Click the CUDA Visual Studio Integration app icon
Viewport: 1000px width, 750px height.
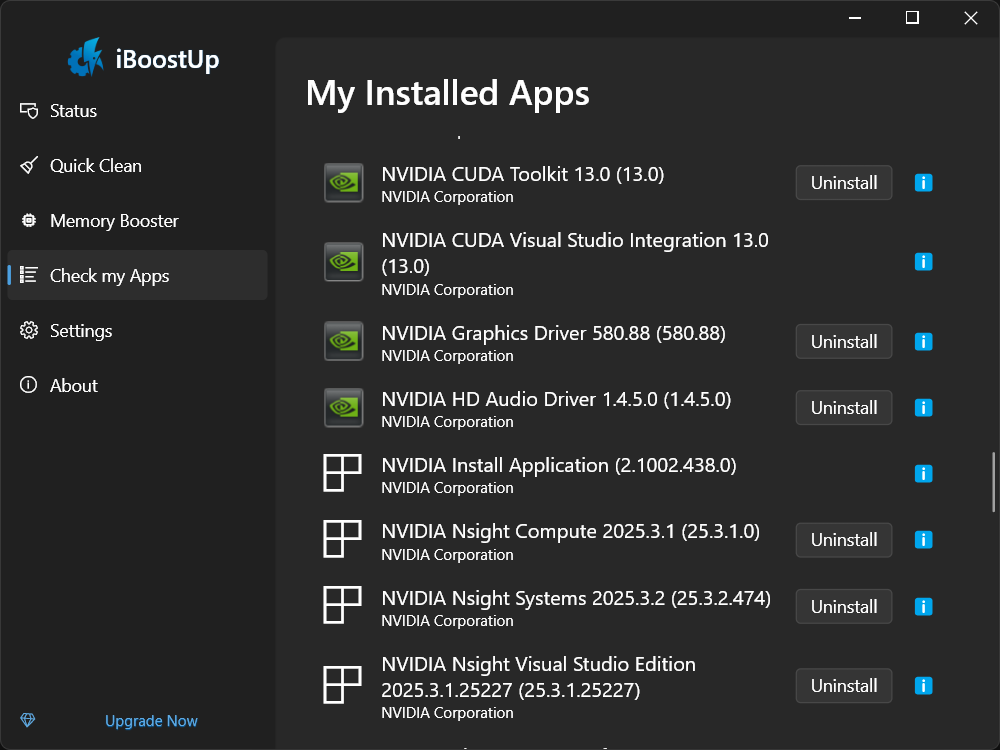tap(344, 262)
